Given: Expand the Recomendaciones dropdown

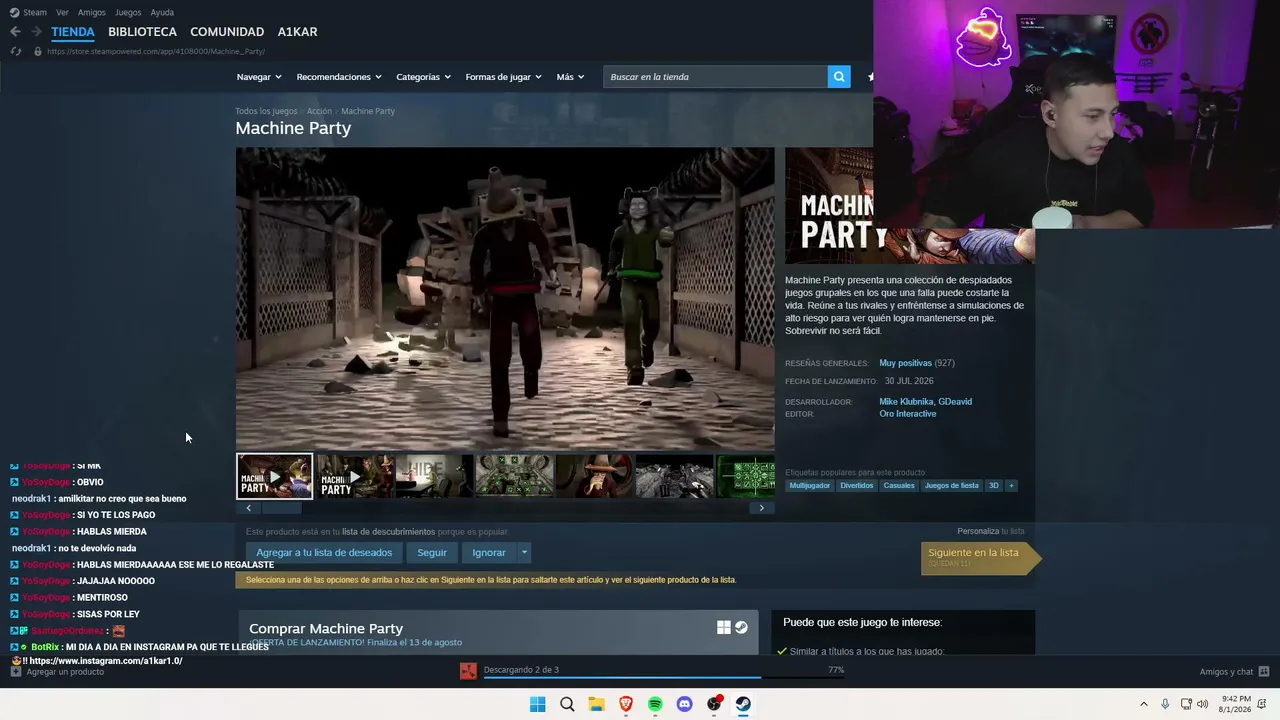Looking at the screenshot, I should point(339,77).
